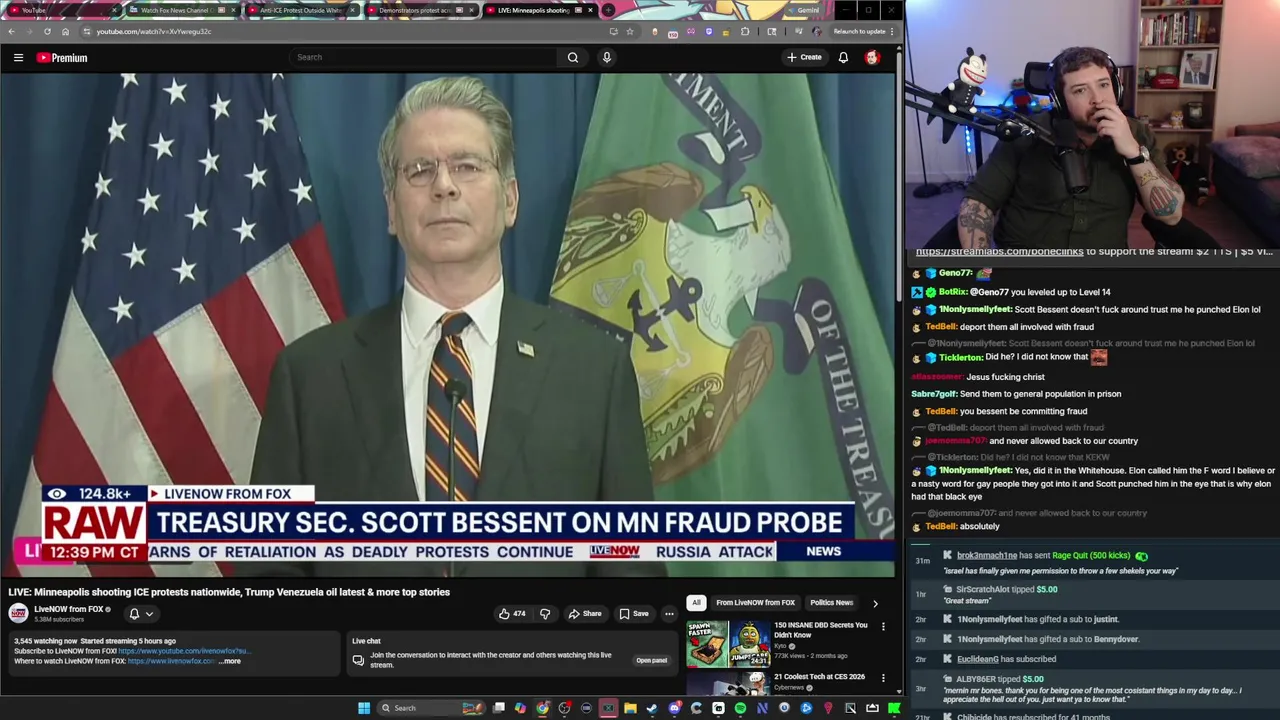Screen dimensions: 1280x720
Task: Open browser home page icon
Action: point(65,31)
